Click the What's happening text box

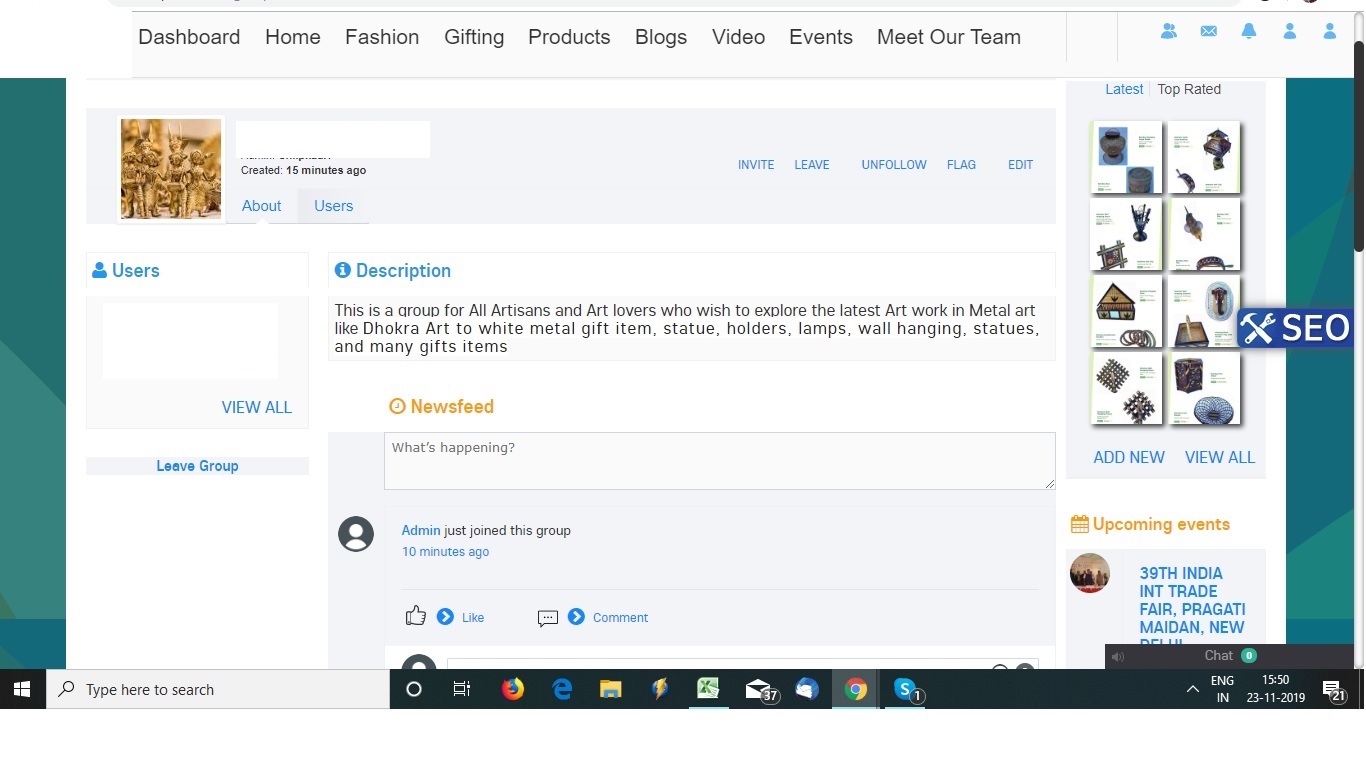coord(719,460)
